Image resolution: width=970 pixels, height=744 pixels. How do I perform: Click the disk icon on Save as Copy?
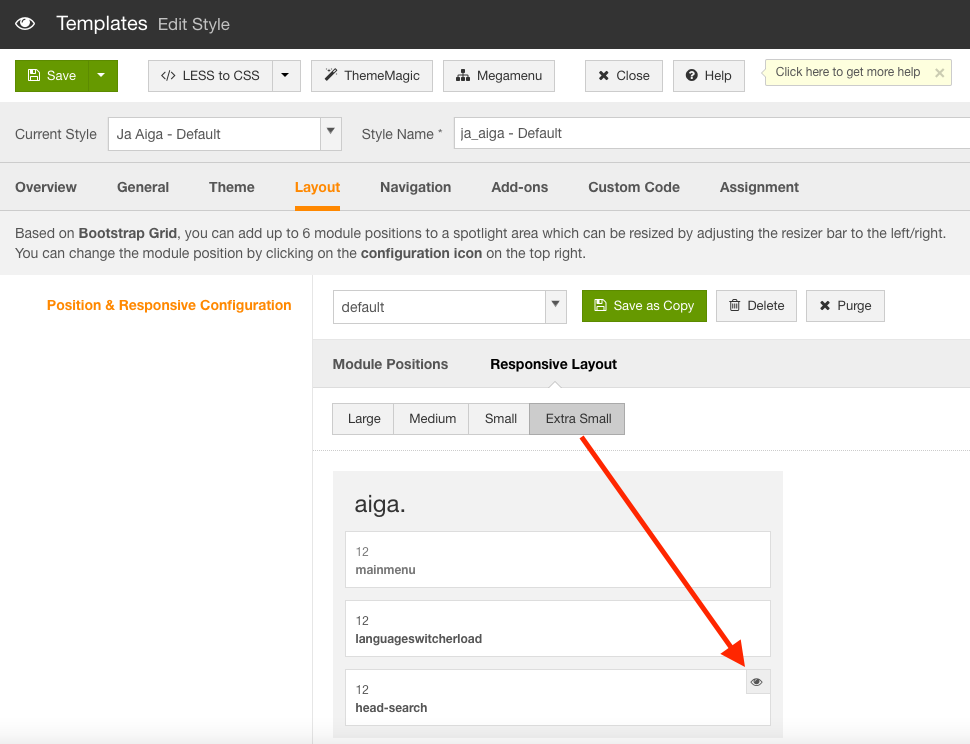click(600, 305)
